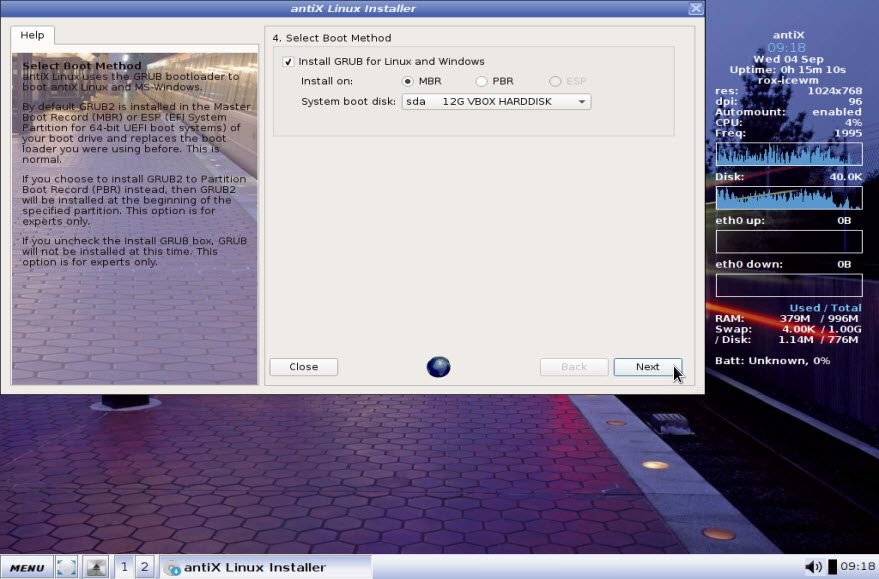Viewport: 879px width, 579px height.
Task: Click the globe icon between Close and Back
Action: coord(438,367)
